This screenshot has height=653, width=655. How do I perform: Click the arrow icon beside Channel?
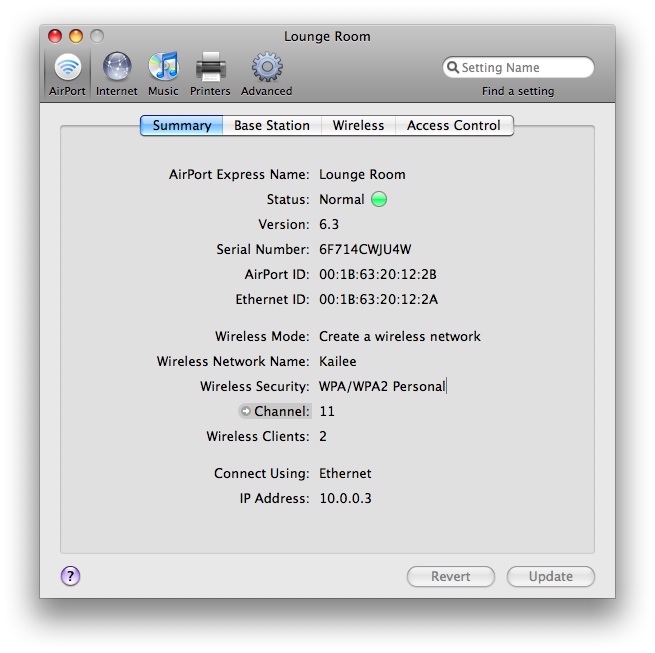(x=246, y=412)
